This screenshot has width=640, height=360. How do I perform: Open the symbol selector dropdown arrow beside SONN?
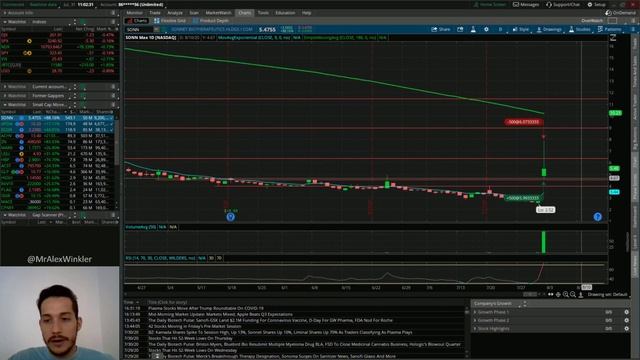coord(156,29)
